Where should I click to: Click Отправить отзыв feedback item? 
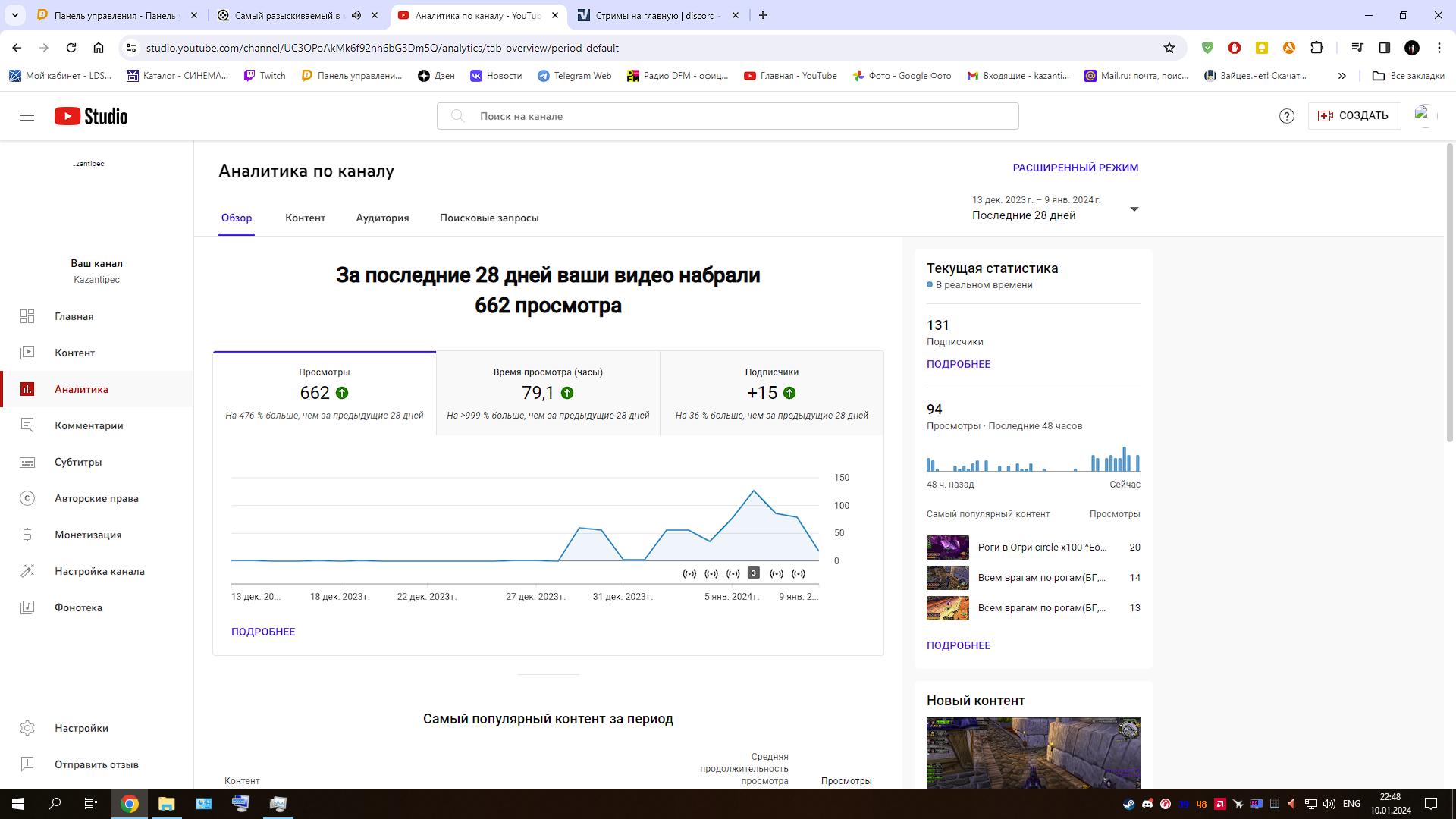[96, 764]
